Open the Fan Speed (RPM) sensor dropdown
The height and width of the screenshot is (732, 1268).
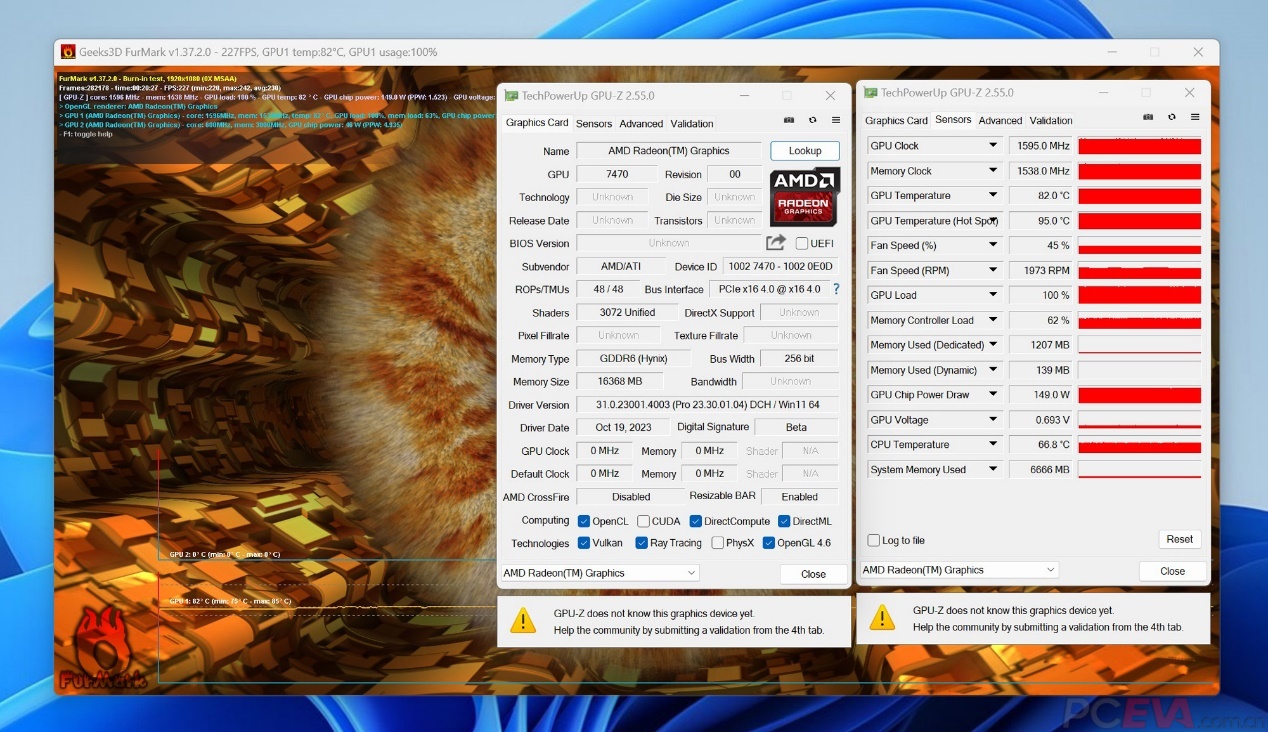[993, 270]
